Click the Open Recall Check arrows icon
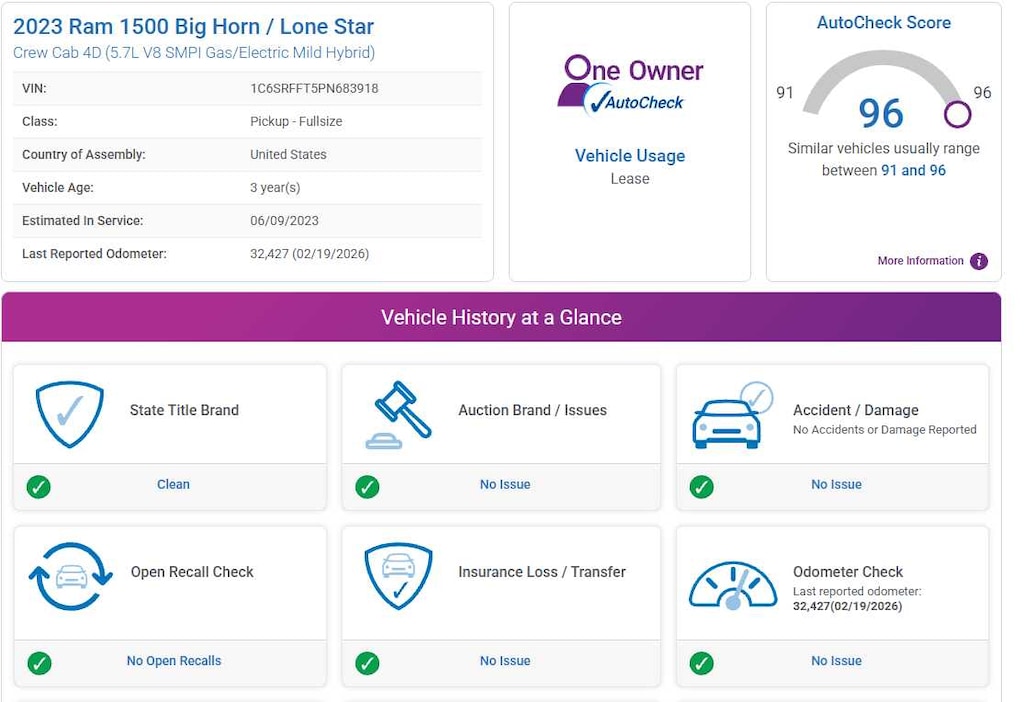The width and height of the screenshot is (1024, 702). point(70,576)
